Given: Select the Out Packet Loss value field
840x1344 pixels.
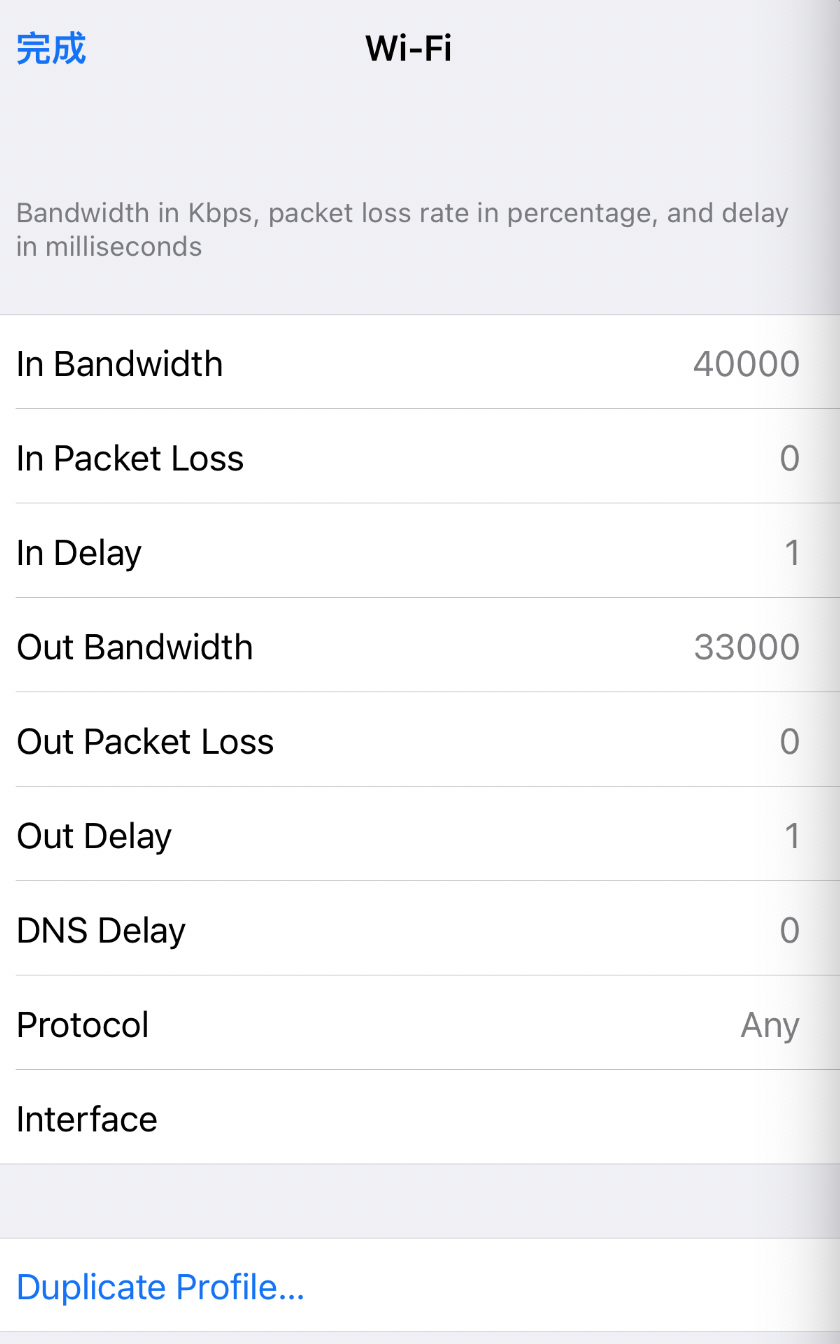Looking at the screenshot, I should tap(789, 741).
